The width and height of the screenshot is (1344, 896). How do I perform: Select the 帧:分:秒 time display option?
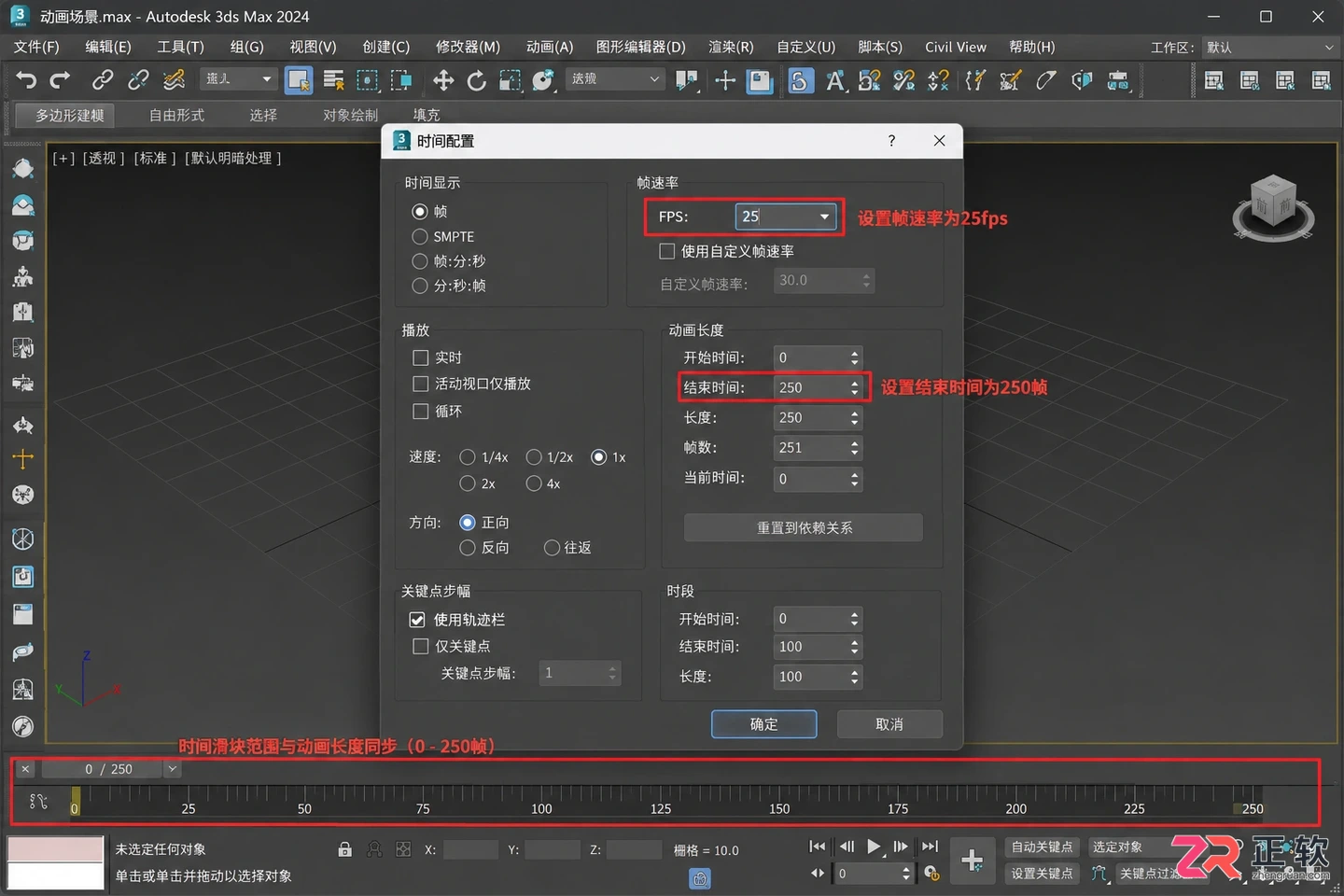[420, 261]
